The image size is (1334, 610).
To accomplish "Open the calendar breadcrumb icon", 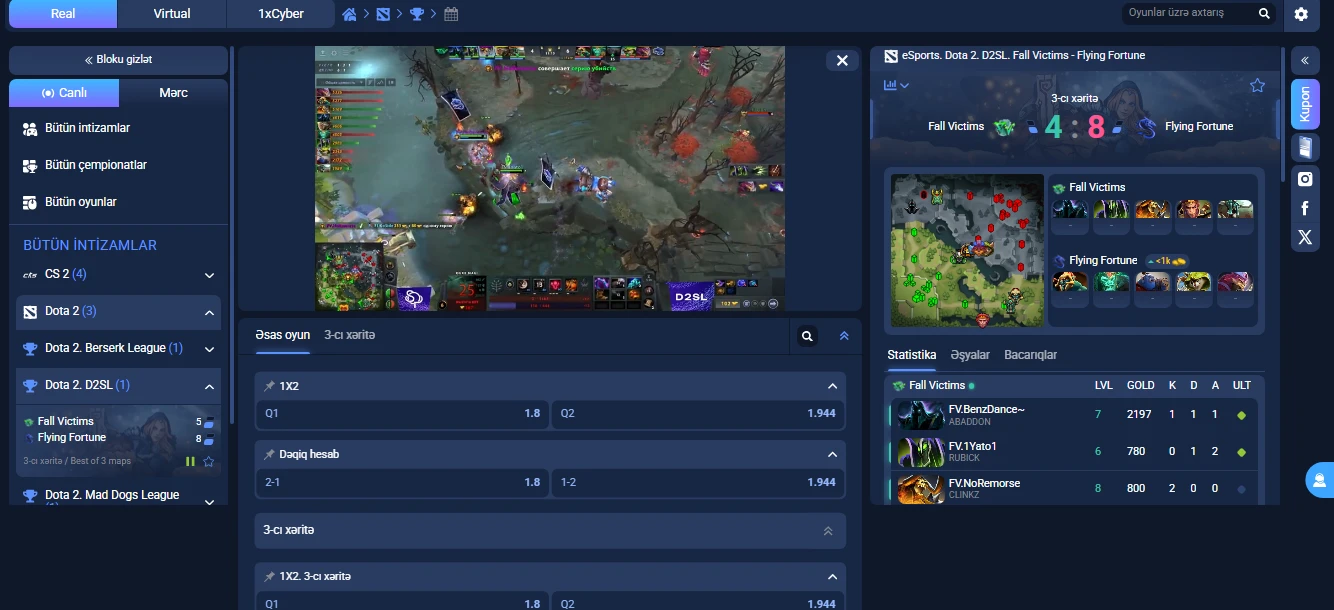I will pyautogui.click(x=451, y=14).
